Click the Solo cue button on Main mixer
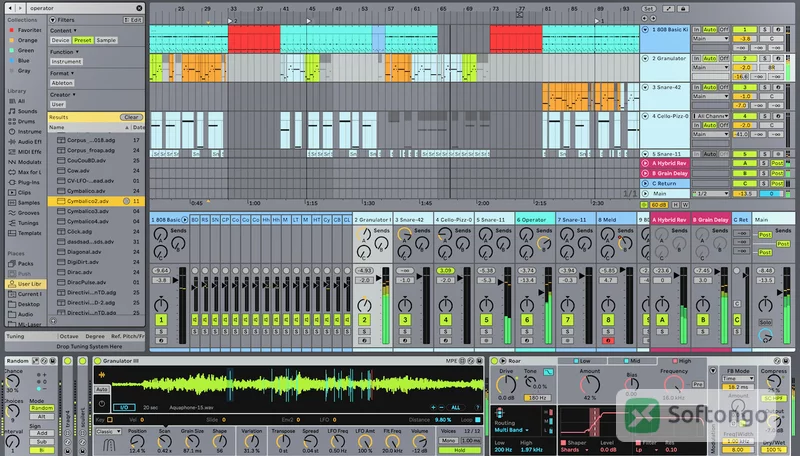800x456 pixels. coord(765,322)
